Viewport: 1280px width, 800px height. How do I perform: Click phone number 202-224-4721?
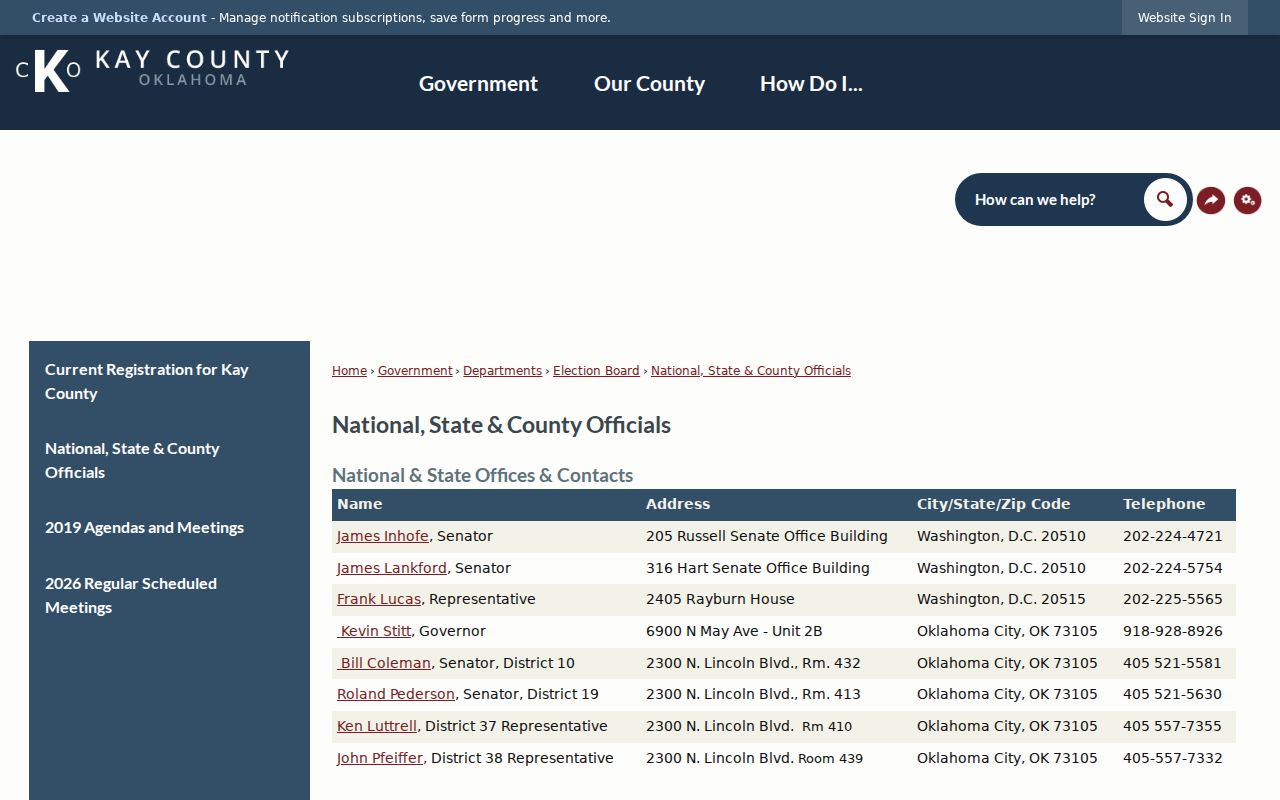1173,536
